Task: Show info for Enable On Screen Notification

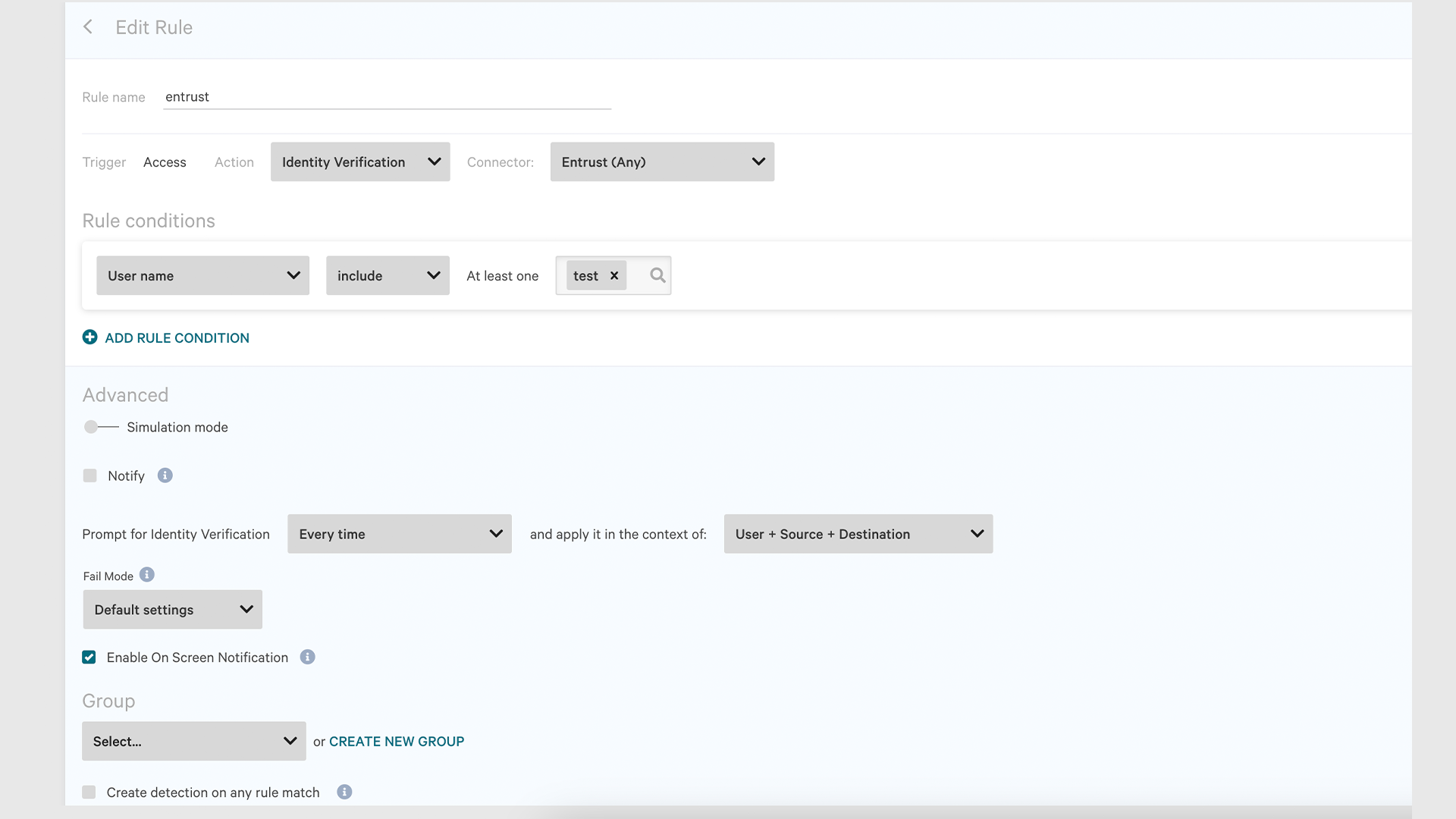Action: [307, 657]
